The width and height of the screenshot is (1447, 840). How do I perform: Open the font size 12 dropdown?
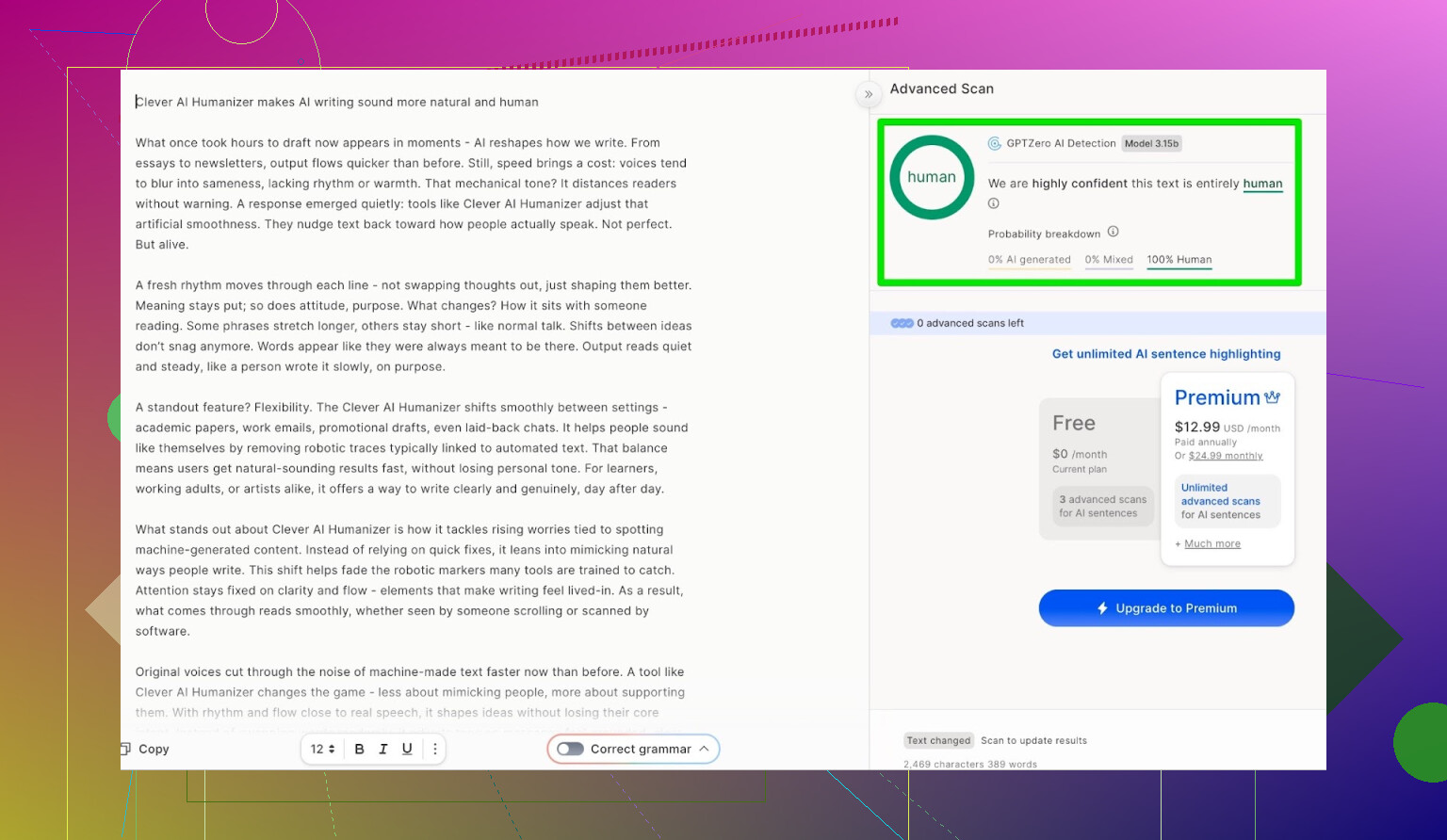tap(322, 750)
